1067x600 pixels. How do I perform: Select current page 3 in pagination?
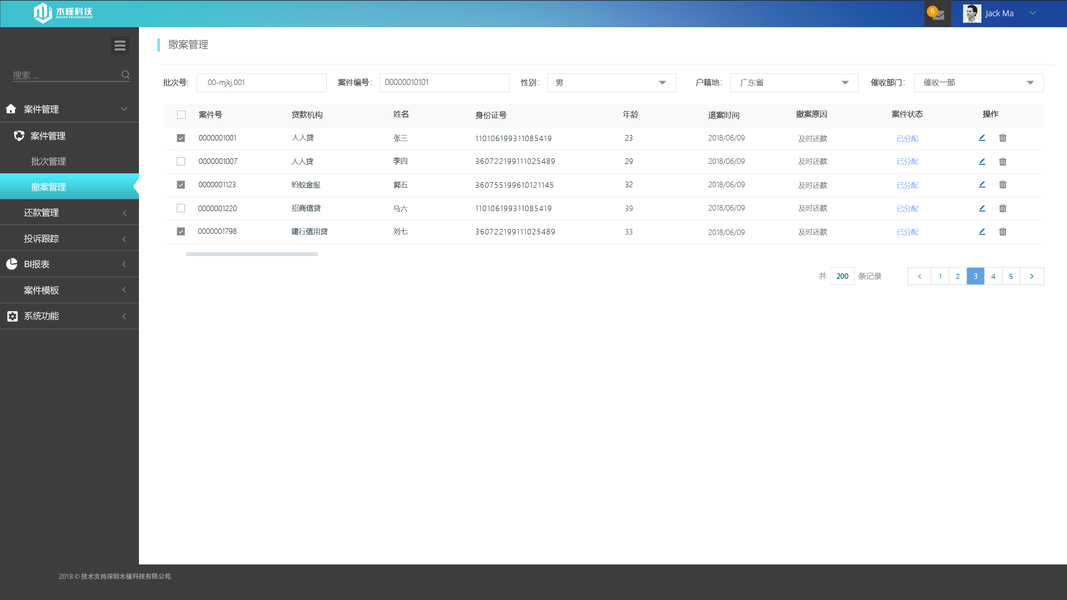coord(975,276)
